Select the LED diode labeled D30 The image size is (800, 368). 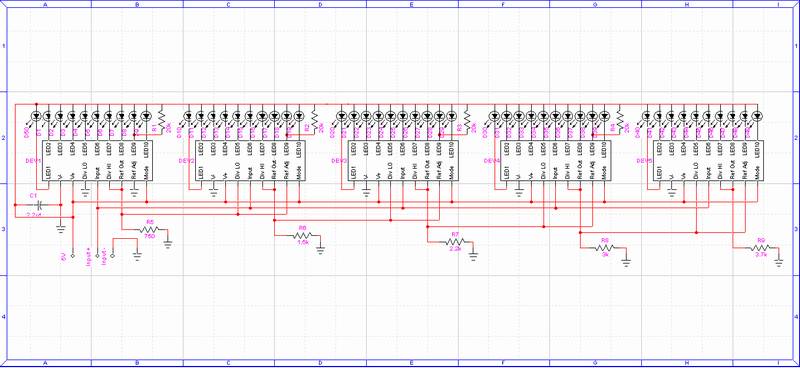point(493,116)
